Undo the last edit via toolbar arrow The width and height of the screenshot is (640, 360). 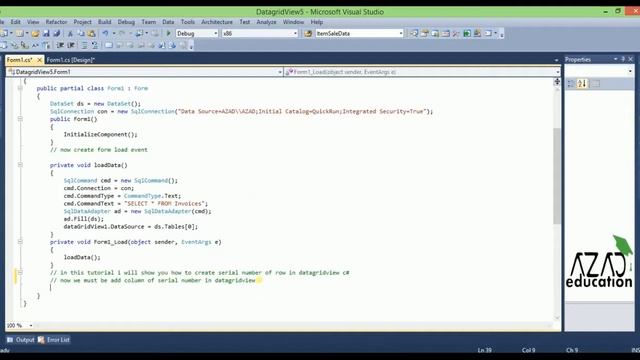coord(105,33)
